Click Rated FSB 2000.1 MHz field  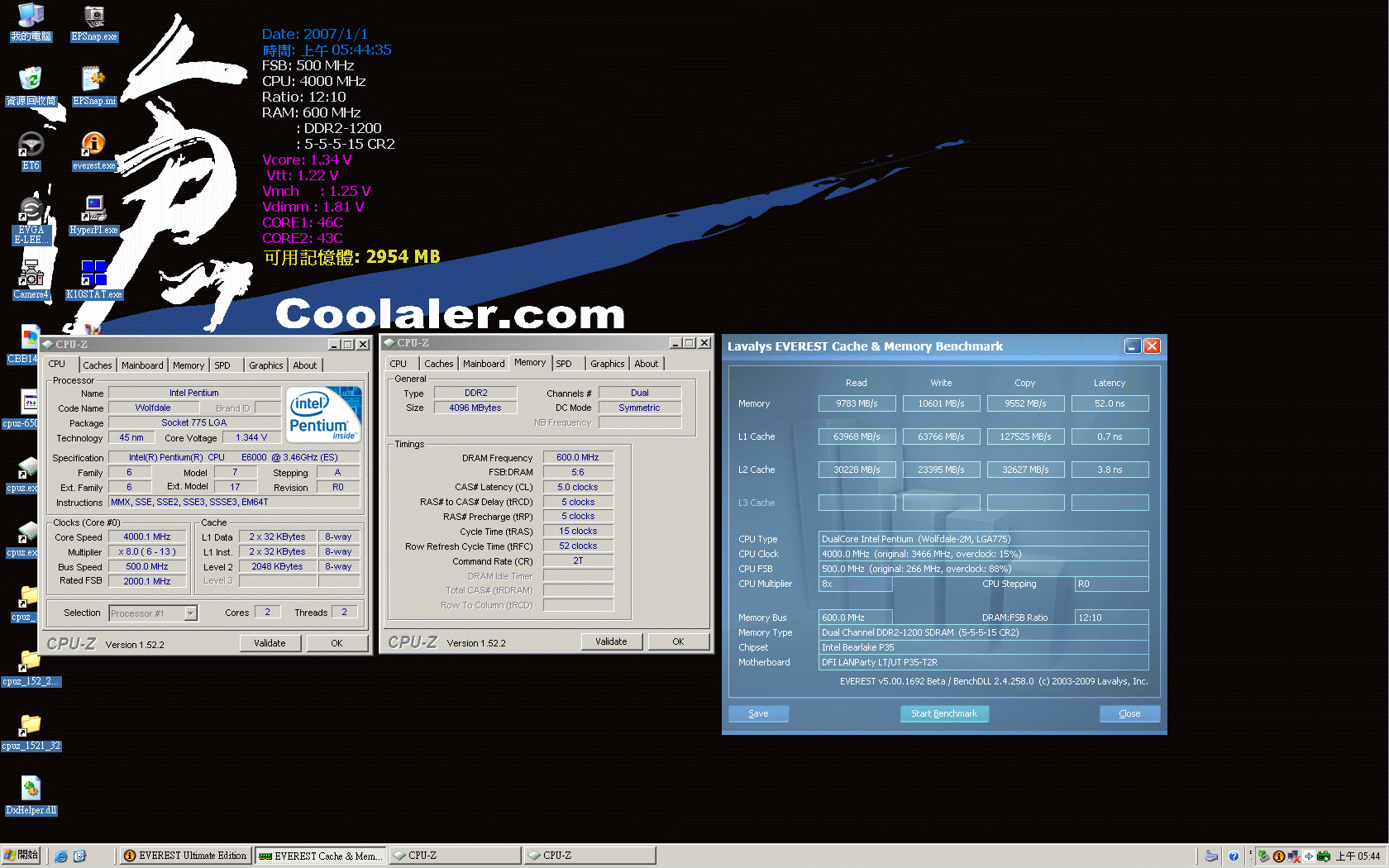pyautogui.click(x=147, y=581)
